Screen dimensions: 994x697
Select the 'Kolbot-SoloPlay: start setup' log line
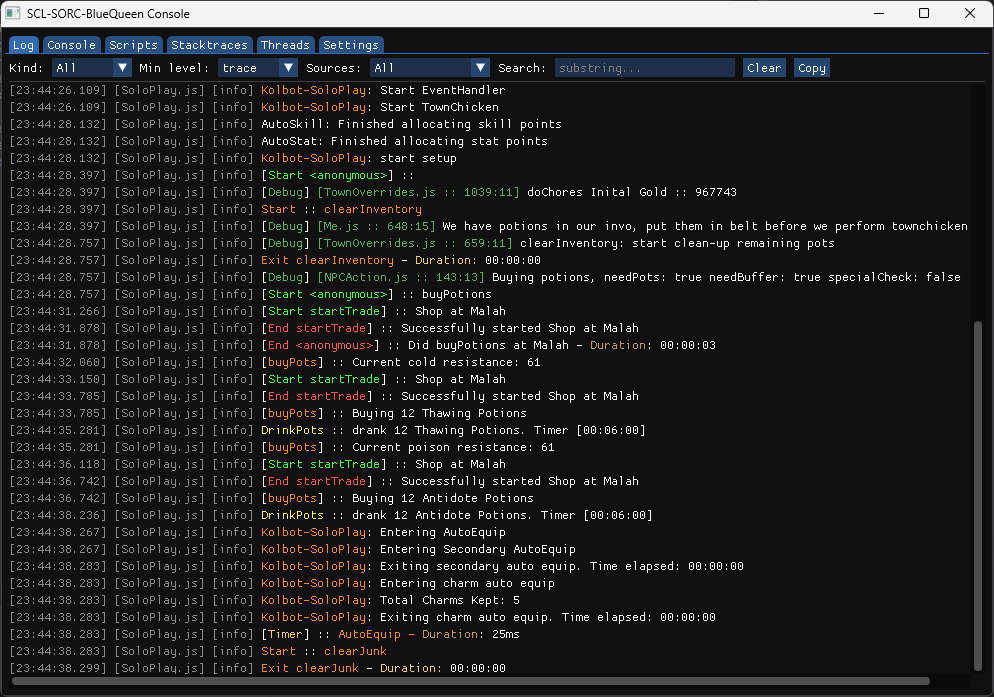pos(233,158)
